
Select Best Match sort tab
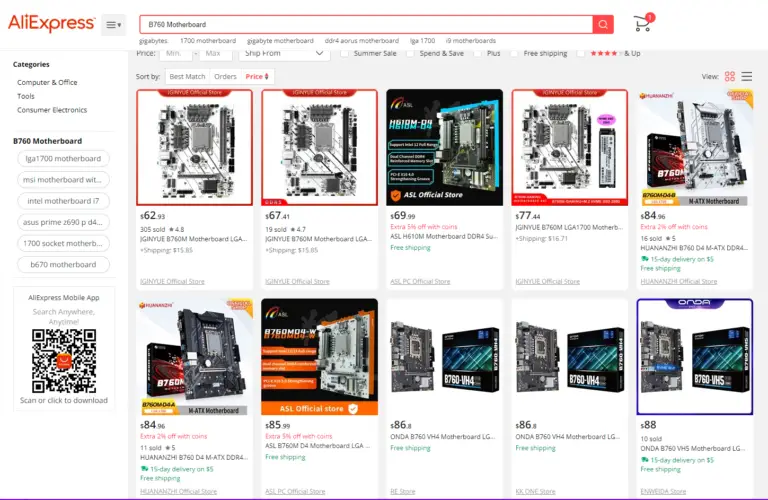click(187, 76)
